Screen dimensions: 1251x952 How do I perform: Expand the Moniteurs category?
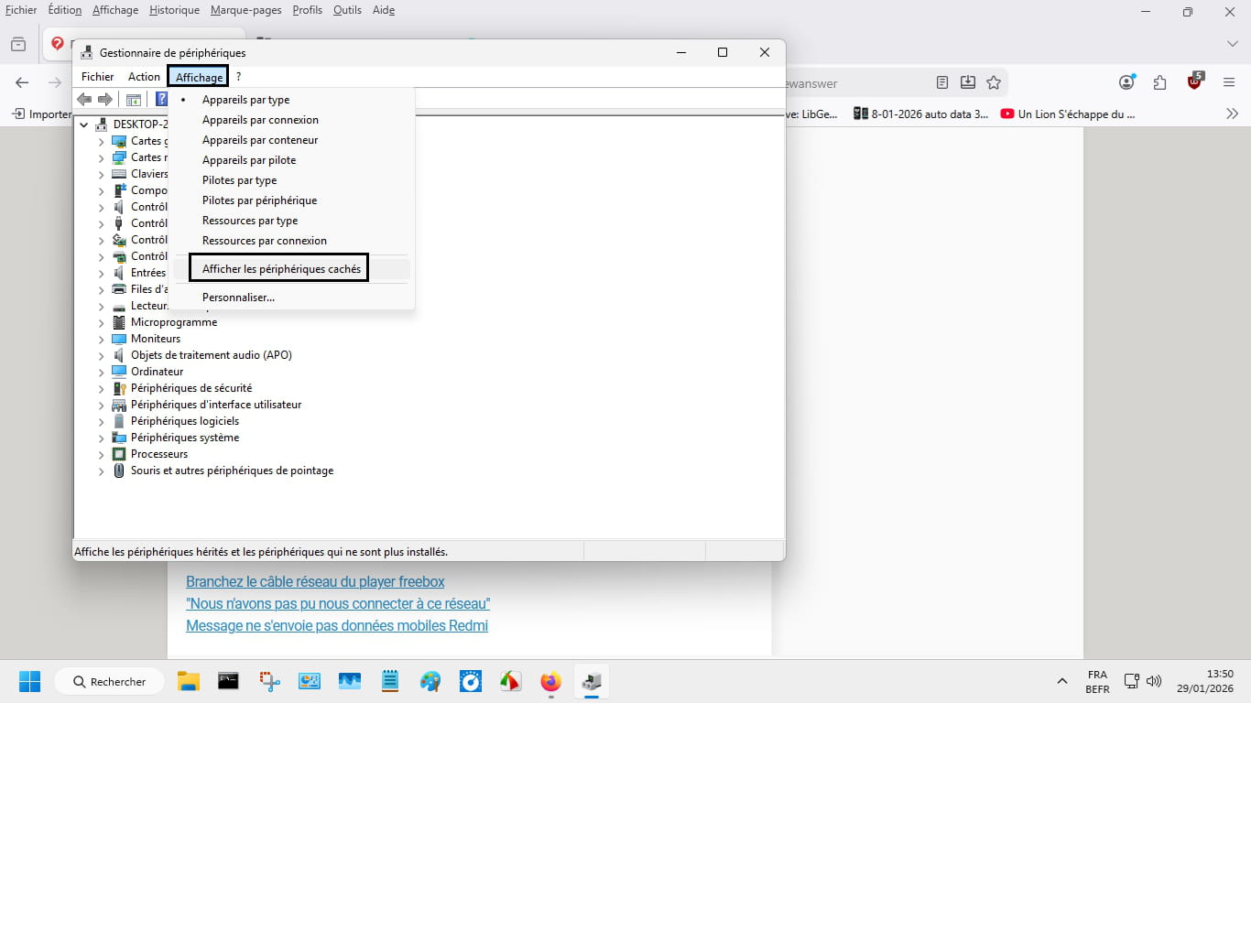(x=101, y=339)
